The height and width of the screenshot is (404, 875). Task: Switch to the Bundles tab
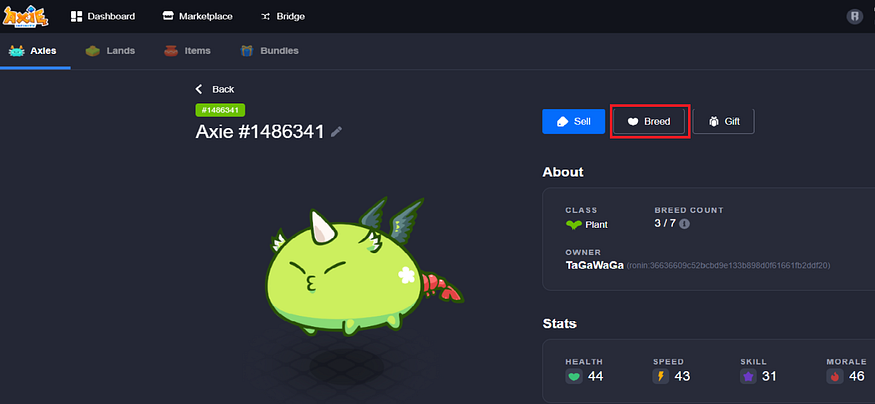270,51
